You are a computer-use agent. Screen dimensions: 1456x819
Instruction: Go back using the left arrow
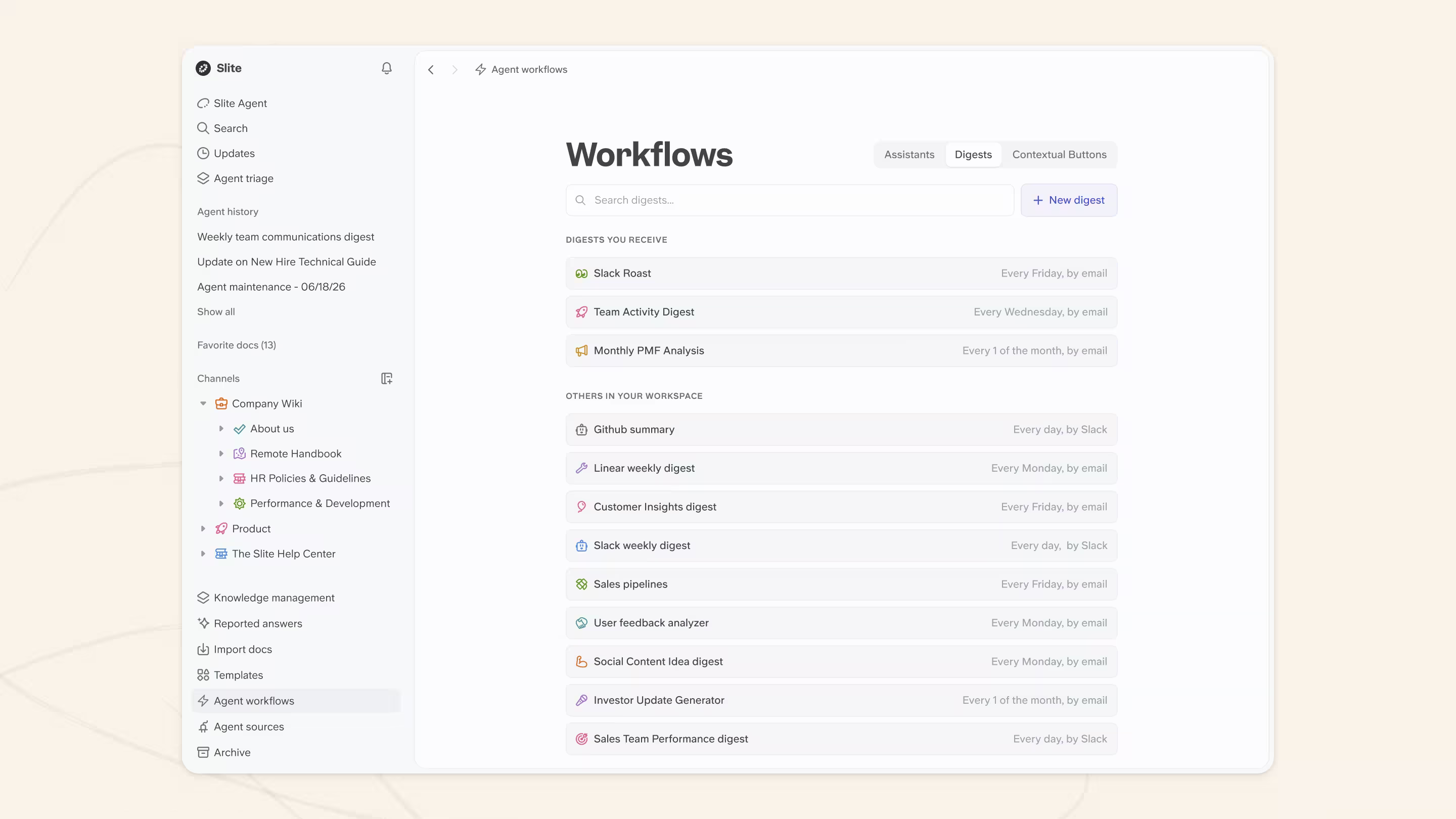[x=431, y=70]
